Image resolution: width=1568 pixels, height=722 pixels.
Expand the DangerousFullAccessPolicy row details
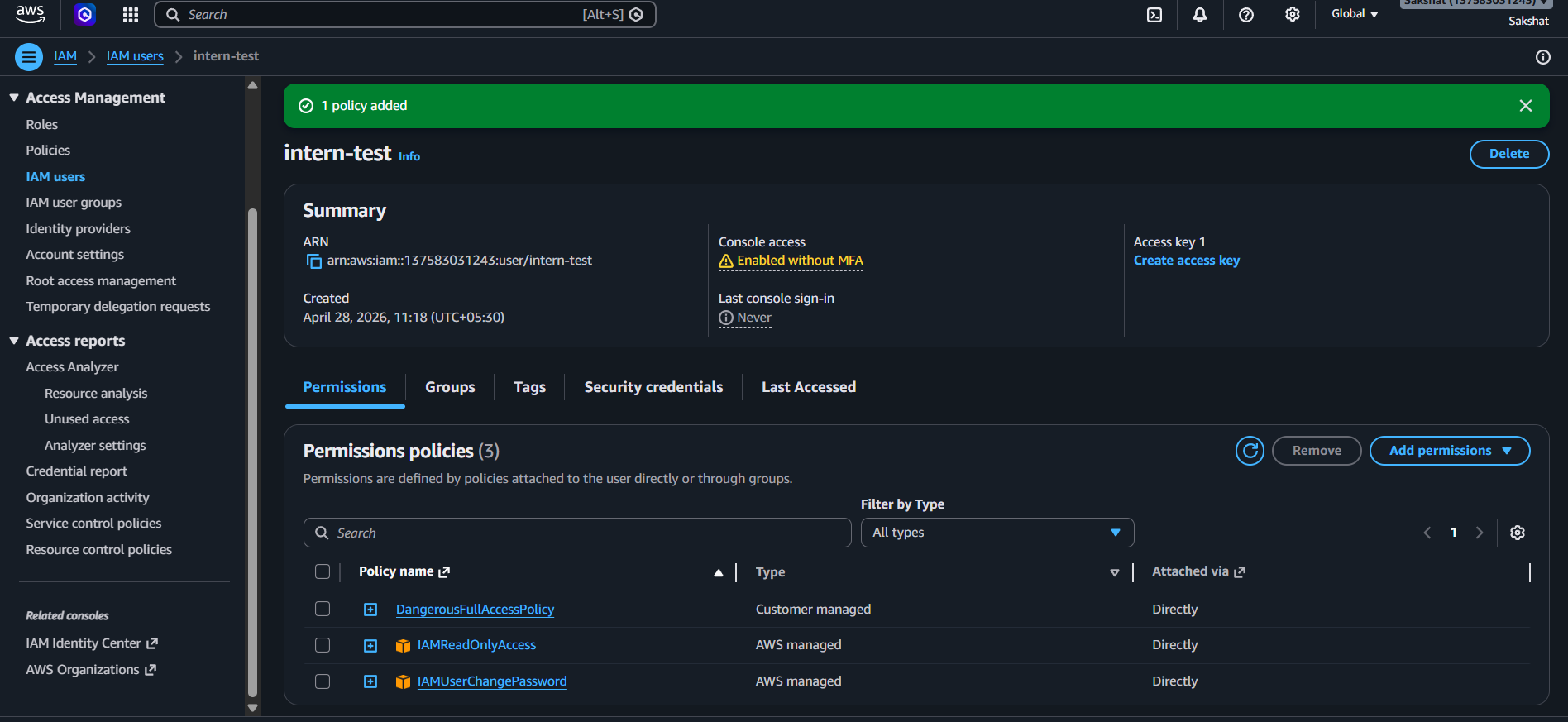click(x=370, y=610)
